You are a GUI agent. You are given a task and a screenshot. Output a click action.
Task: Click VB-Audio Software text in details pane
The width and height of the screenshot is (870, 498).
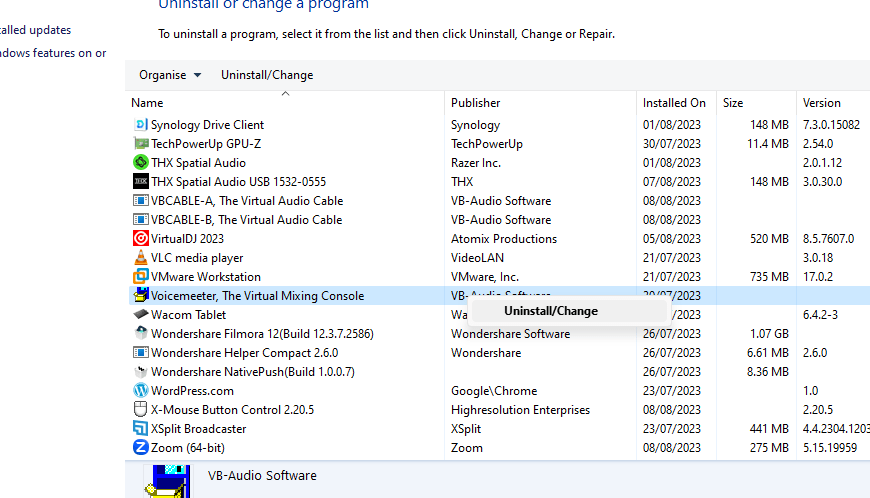click(262, 475)
